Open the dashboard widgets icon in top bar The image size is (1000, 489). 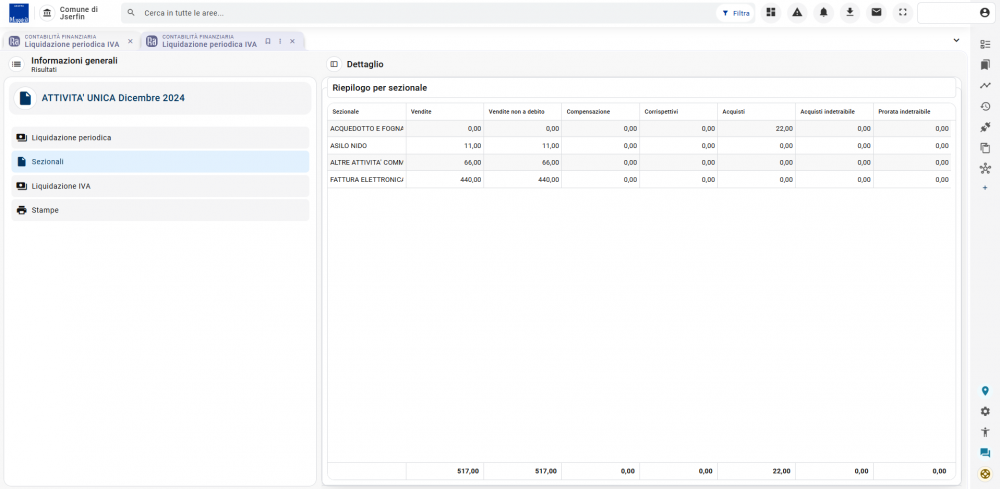[770, 13]
